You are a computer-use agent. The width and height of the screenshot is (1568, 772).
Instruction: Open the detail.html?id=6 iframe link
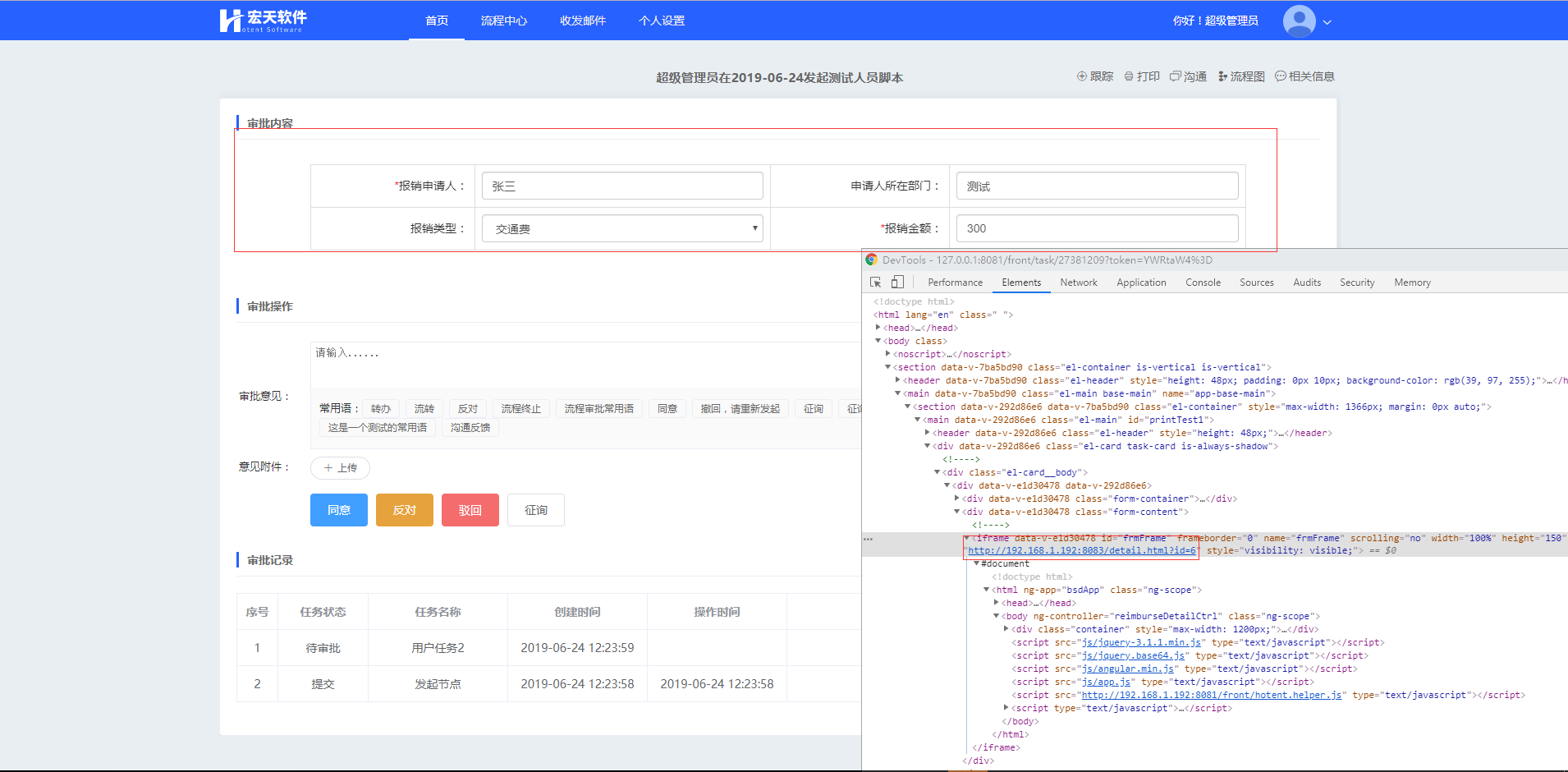[x=1082, y=550]
